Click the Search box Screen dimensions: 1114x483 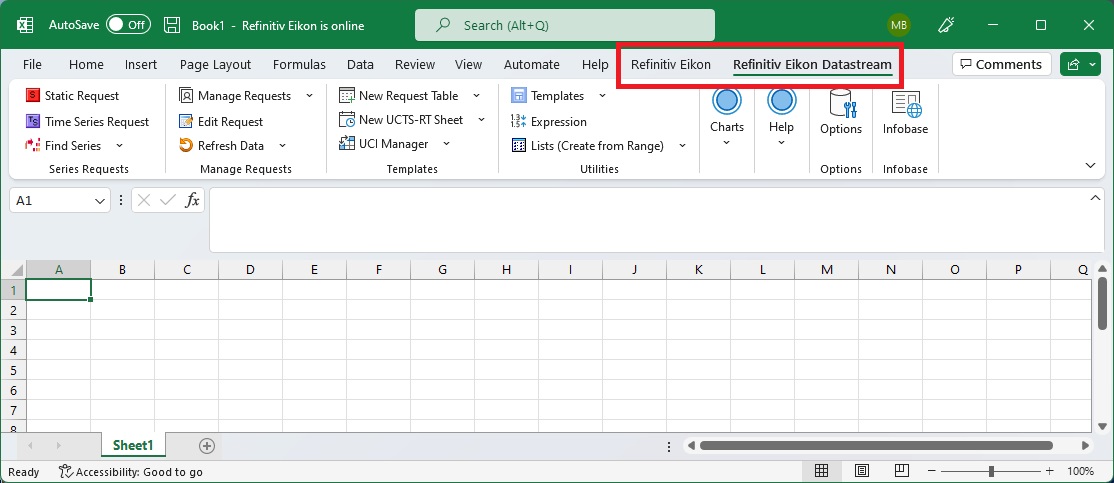coord(565,26)
